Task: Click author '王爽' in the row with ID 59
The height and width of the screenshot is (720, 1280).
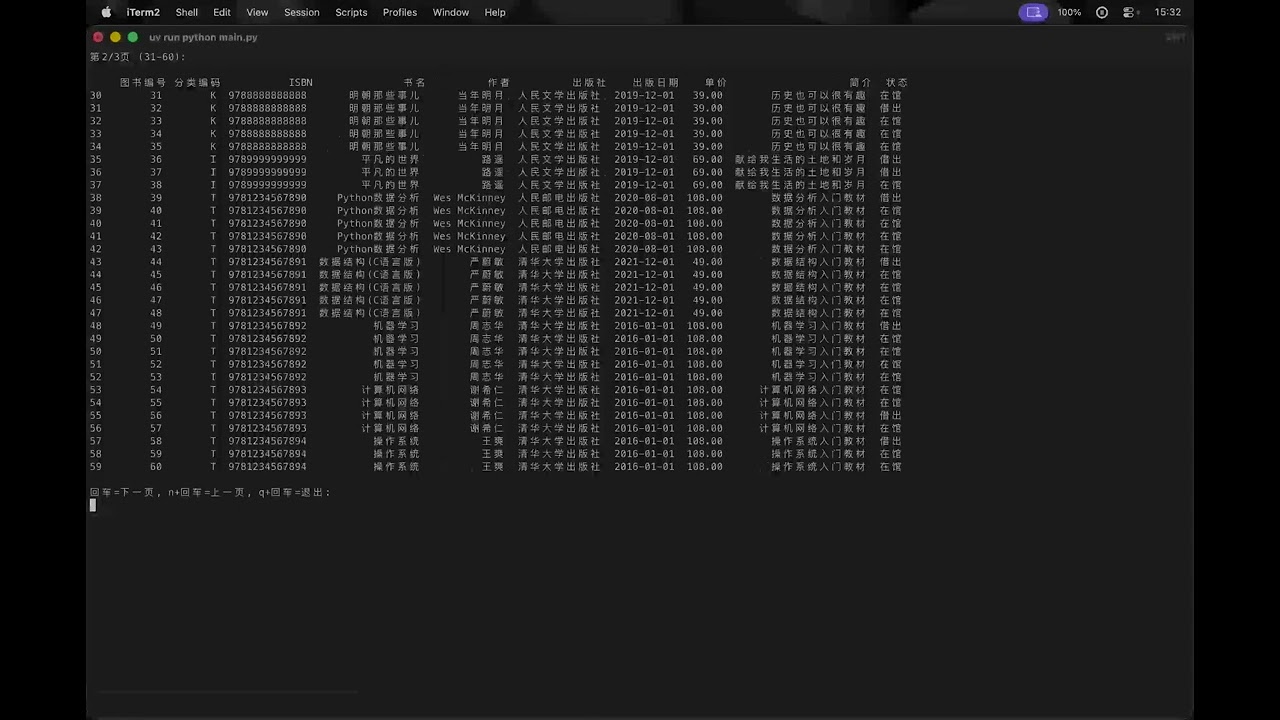Action: coord(493,454)
